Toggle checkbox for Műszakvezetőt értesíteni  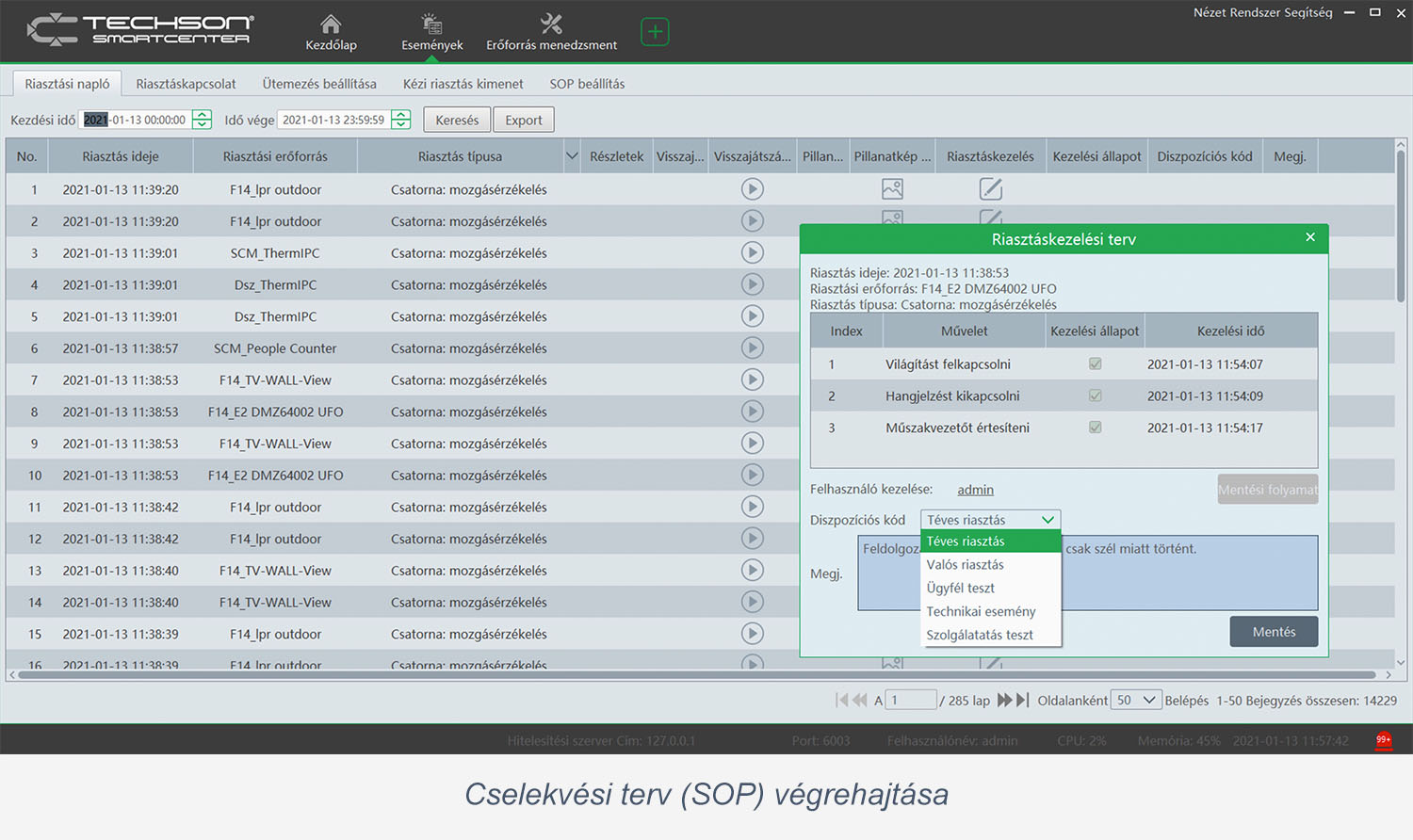1095,428
